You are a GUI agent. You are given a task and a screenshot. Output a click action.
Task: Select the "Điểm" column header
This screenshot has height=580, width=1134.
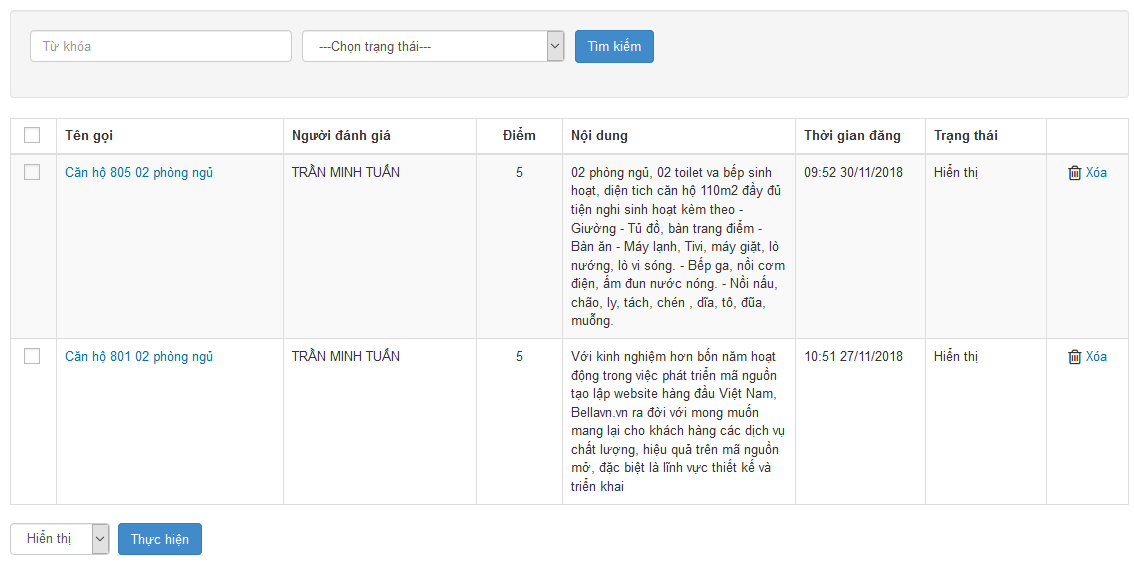click(x=519, y=136)
